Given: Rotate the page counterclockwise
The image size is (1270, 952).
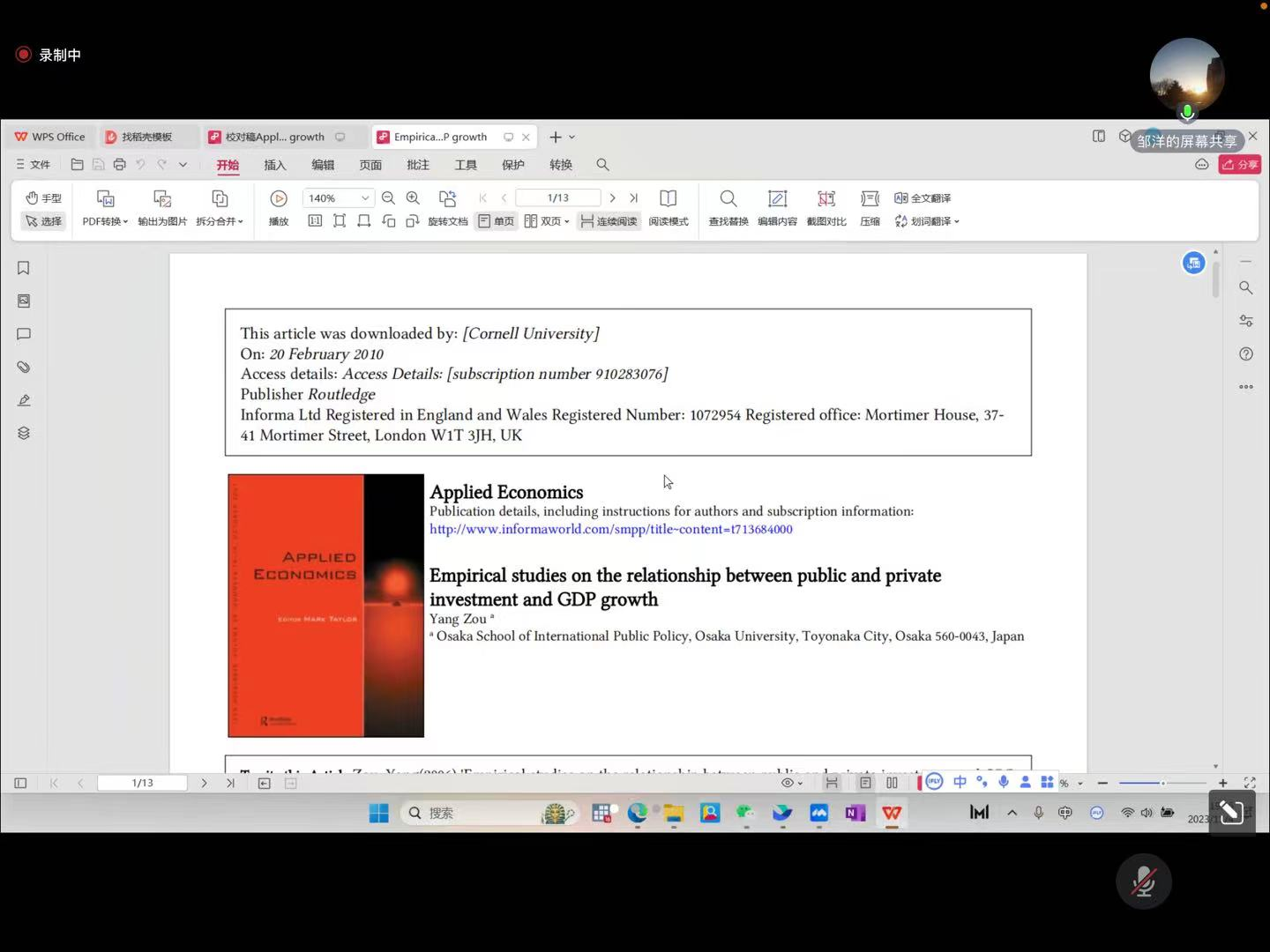Looking at the screenshot, I should (388, 221).
